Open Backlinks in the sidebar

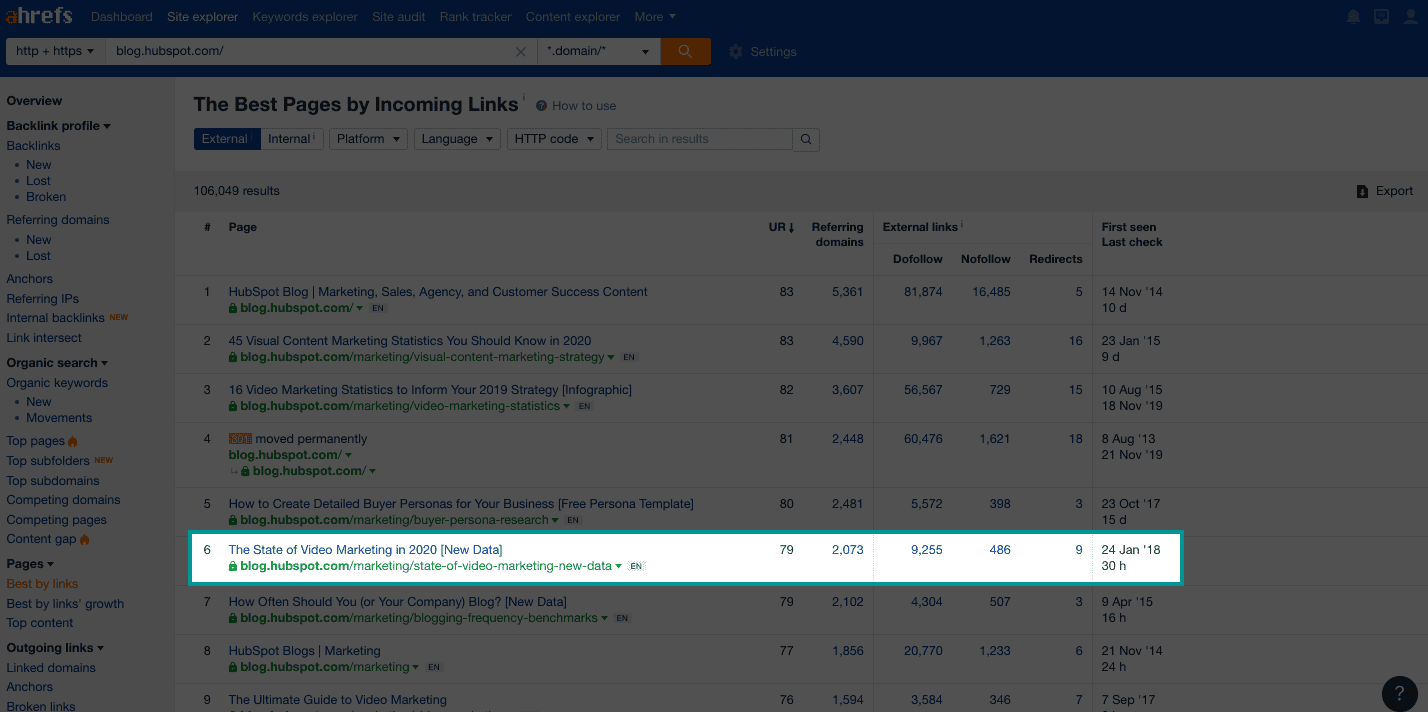click(33, 146)
